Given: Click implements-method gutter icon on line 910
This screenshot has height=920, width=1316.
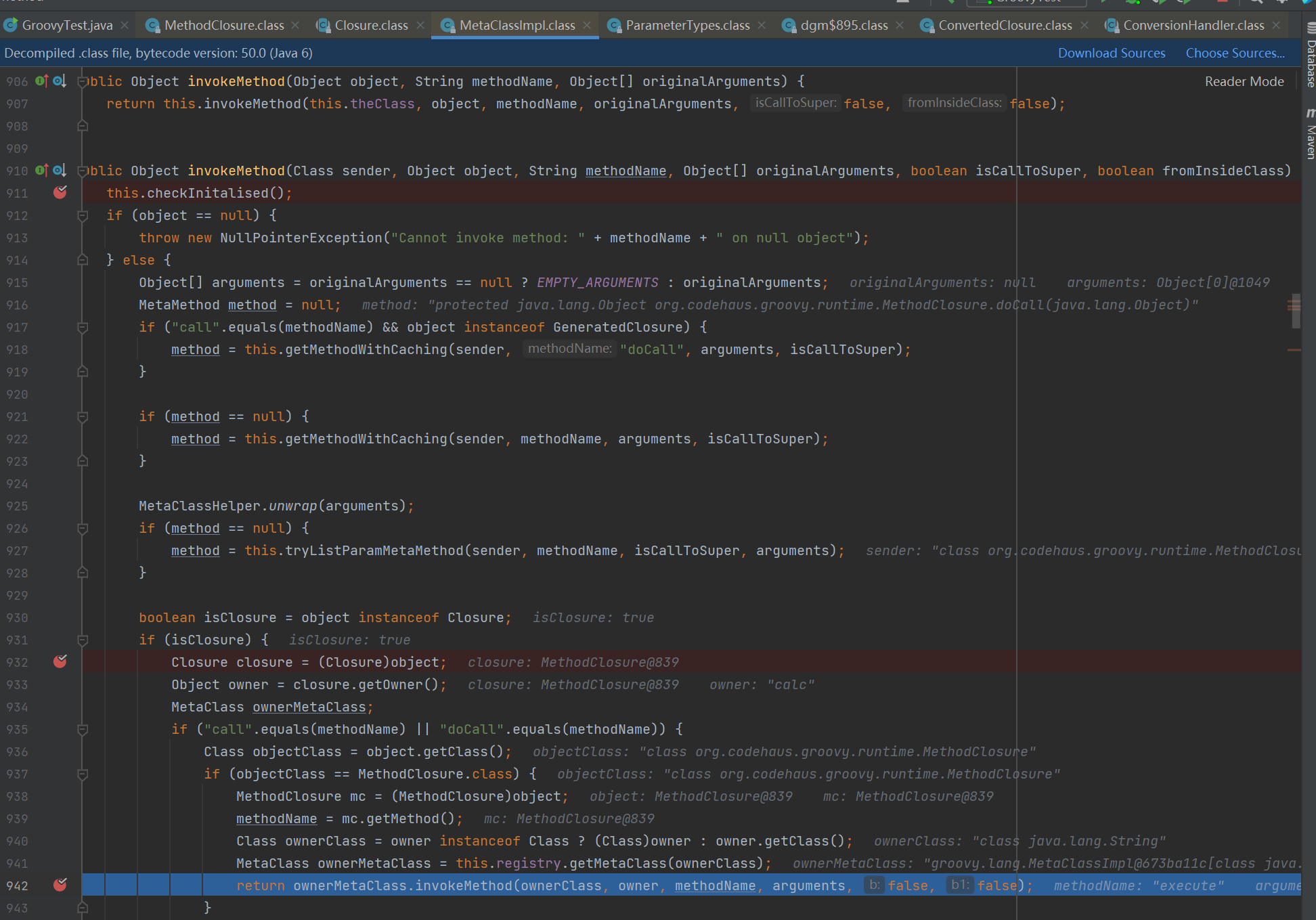Looking at the screenshot, I should click(41, 171).
